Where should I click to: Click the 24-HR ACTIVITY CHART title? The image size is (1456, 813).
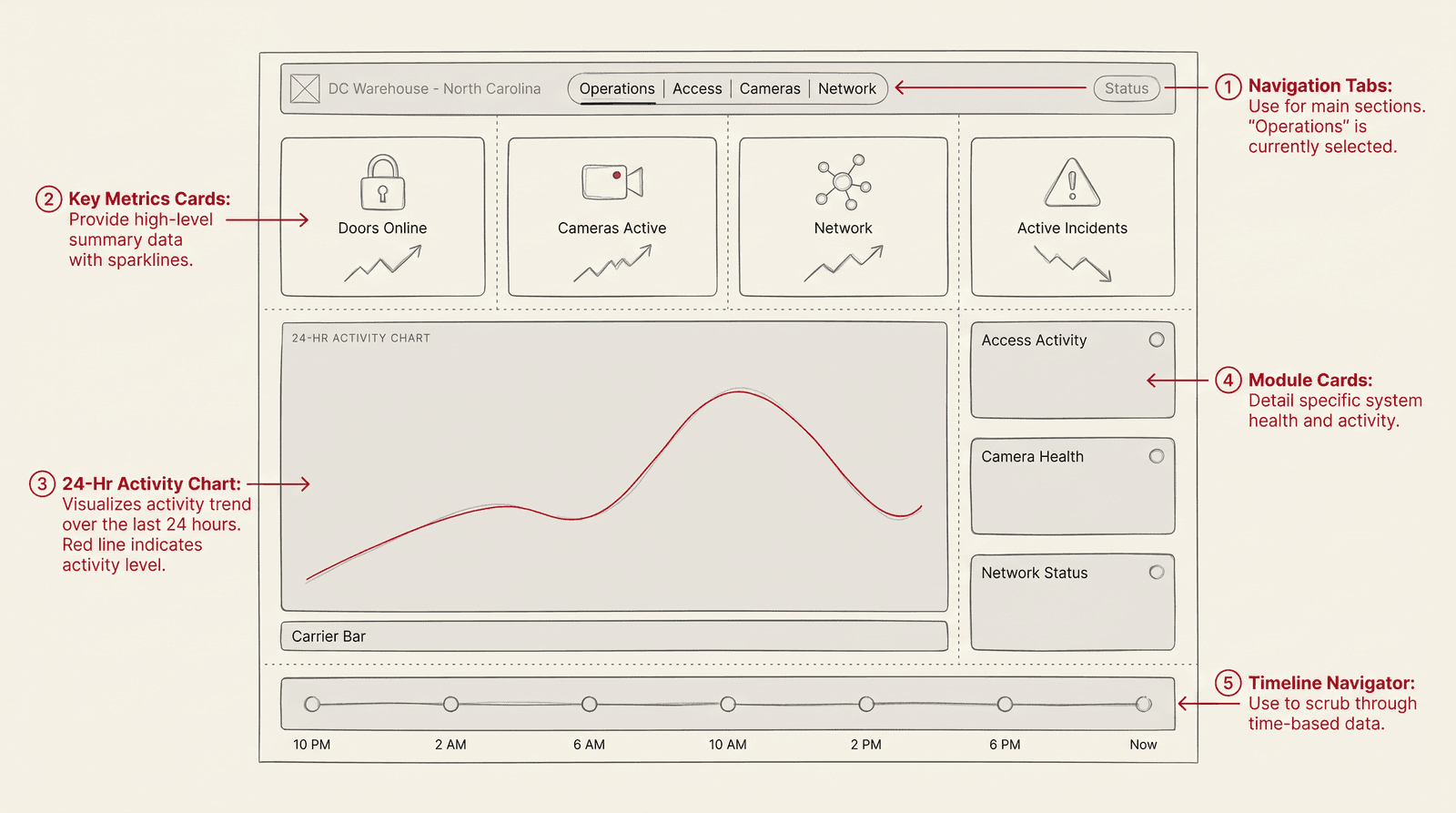click(361, 338)
